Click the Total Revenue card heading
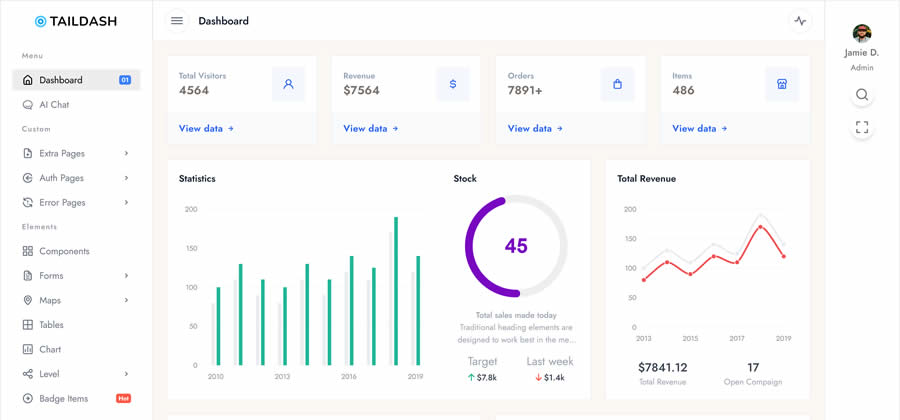This screenshot has height=420, width=900. [x=646, y=178]
